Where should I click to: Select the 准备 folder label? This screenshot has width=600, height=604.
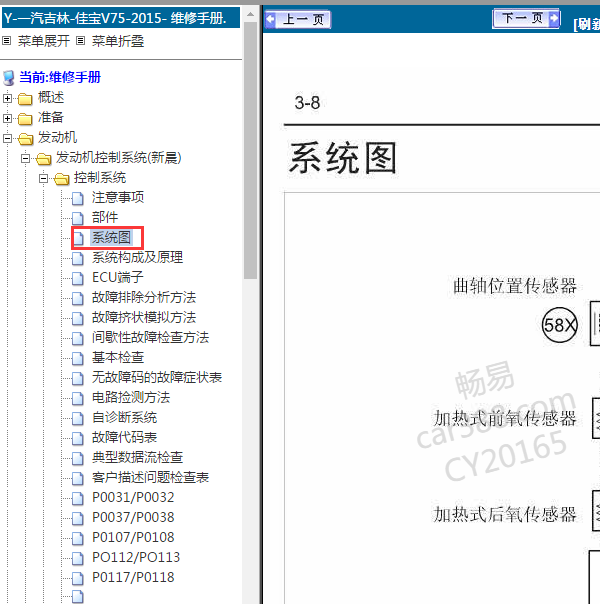pyautogui.click(x=51, y=117)
